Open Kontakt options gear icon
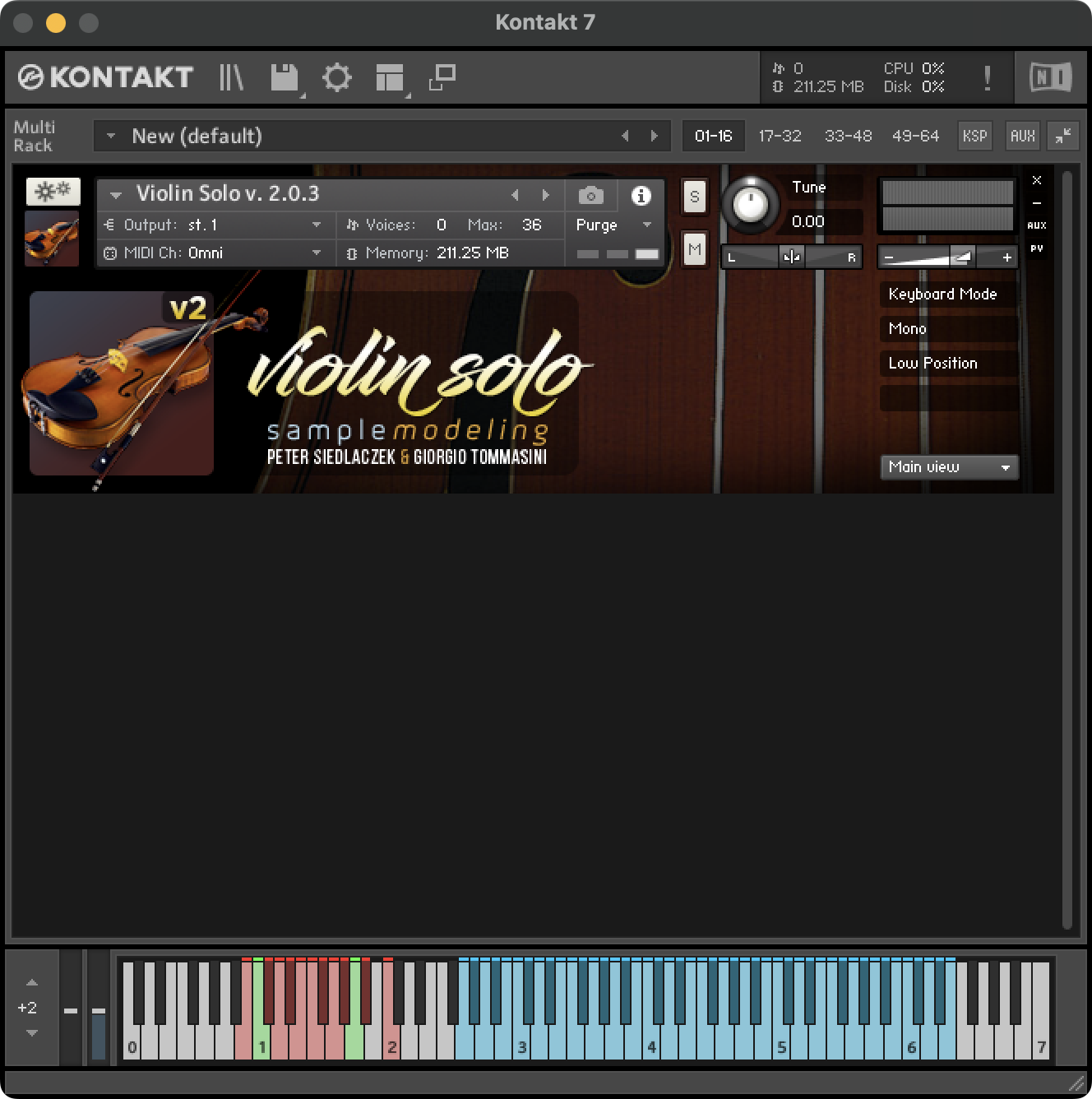Image resolution: width=1092 pixels, height=1099 pixels. (336, 77)
